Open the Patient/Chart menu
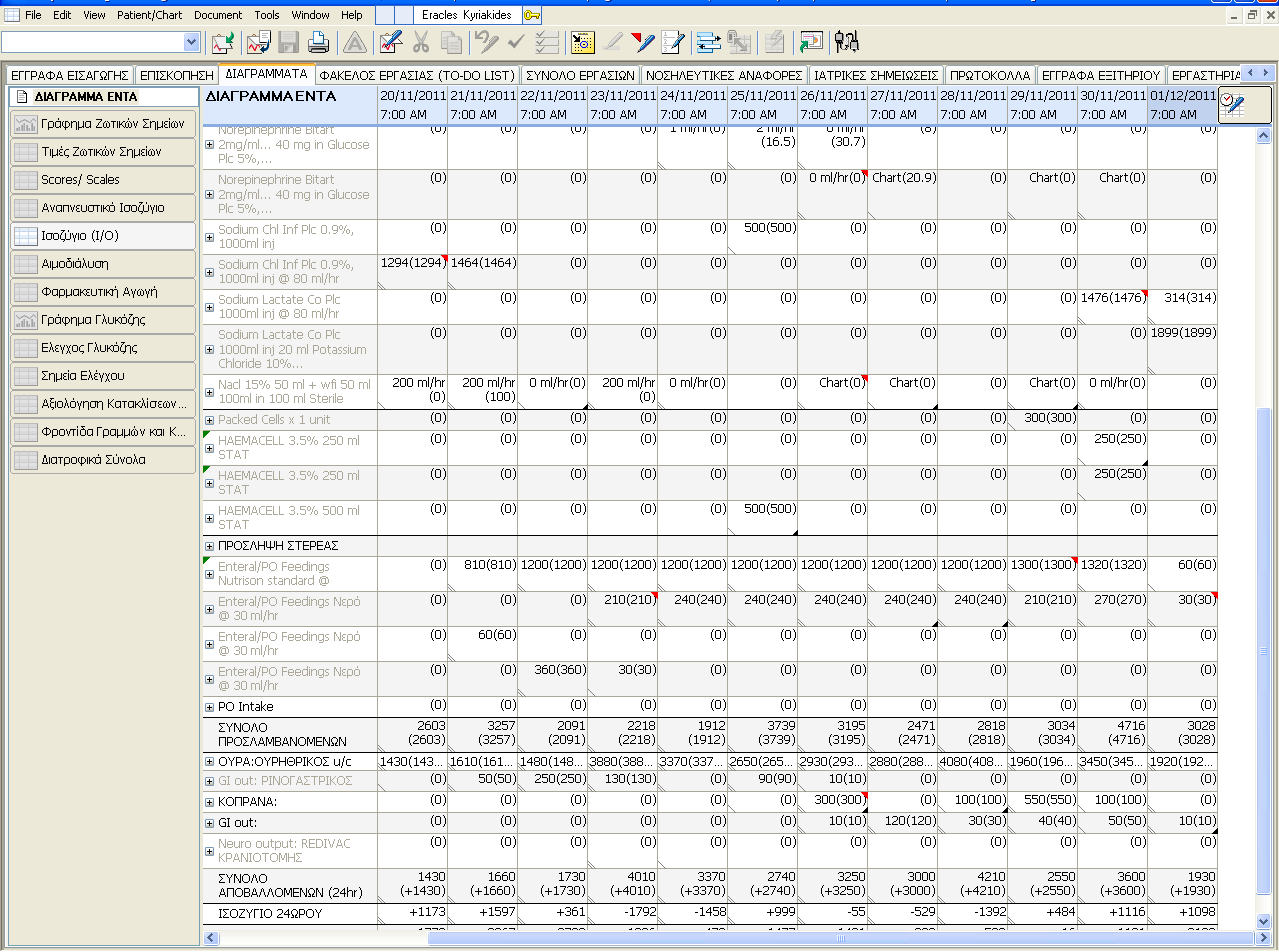The image size is (1279, 952). pyautogui.click(x=149, y=15)
